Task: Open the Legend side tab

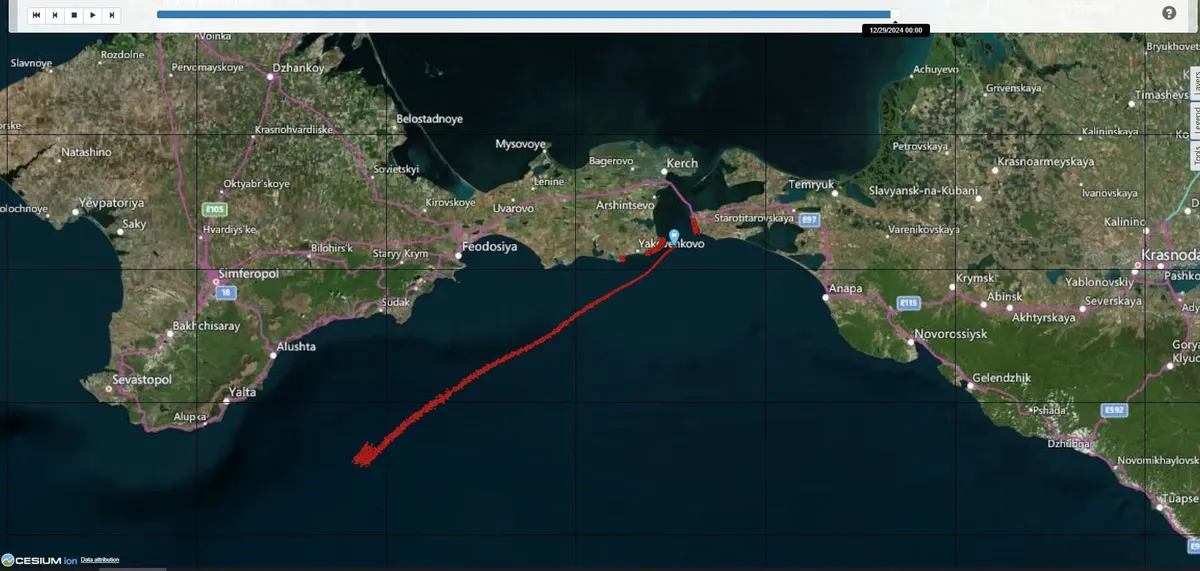Action: tap(1194, 120)
